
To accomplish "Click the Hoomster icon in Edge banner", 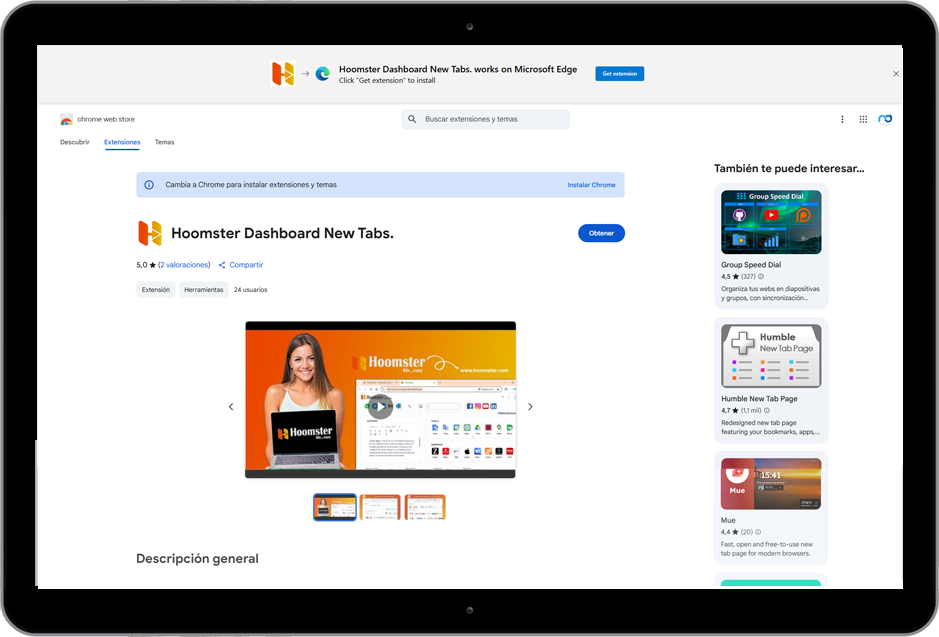I will (283, 74).
